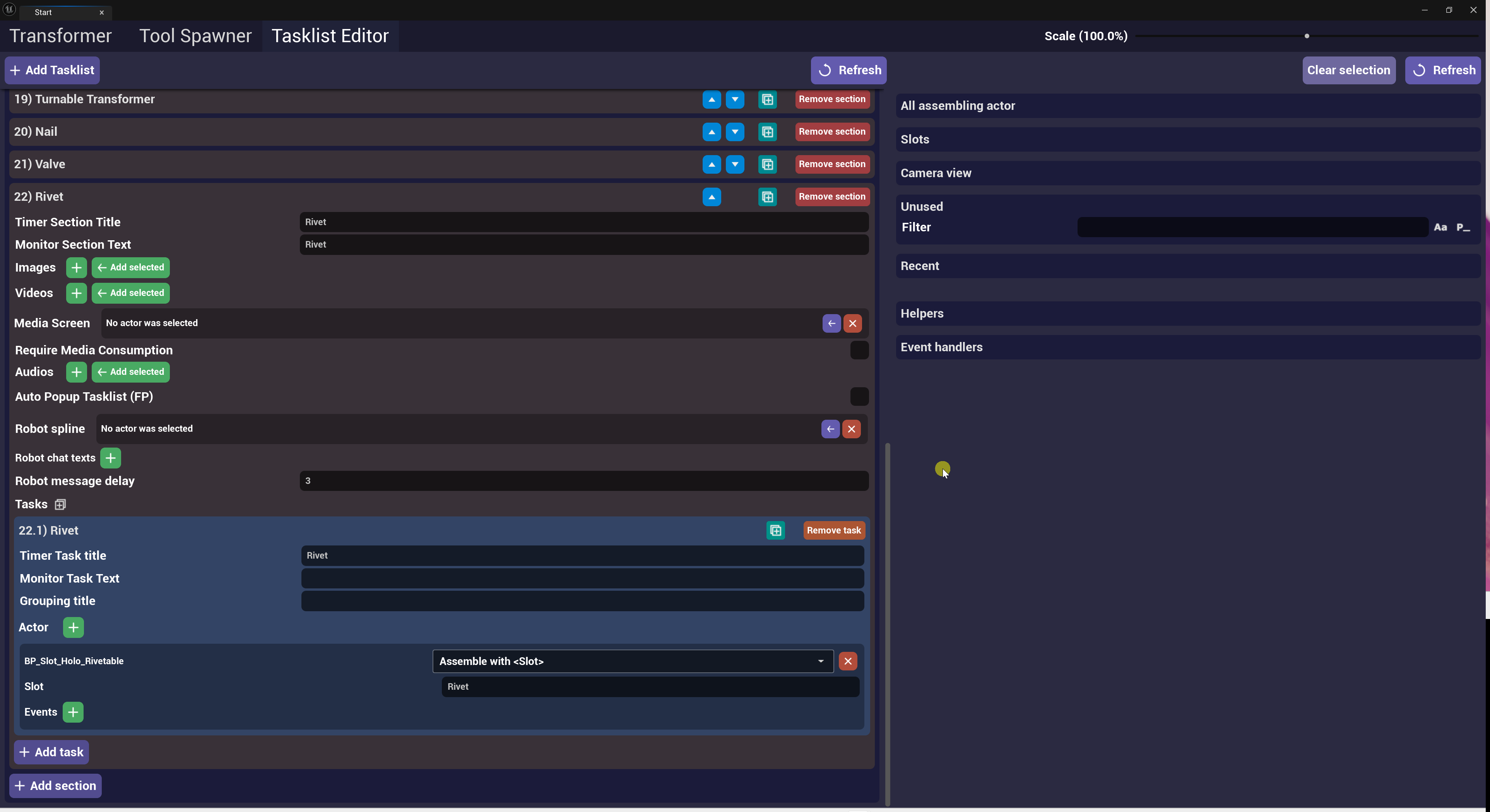Click the Monitor Task Text input field

point(582,578)
